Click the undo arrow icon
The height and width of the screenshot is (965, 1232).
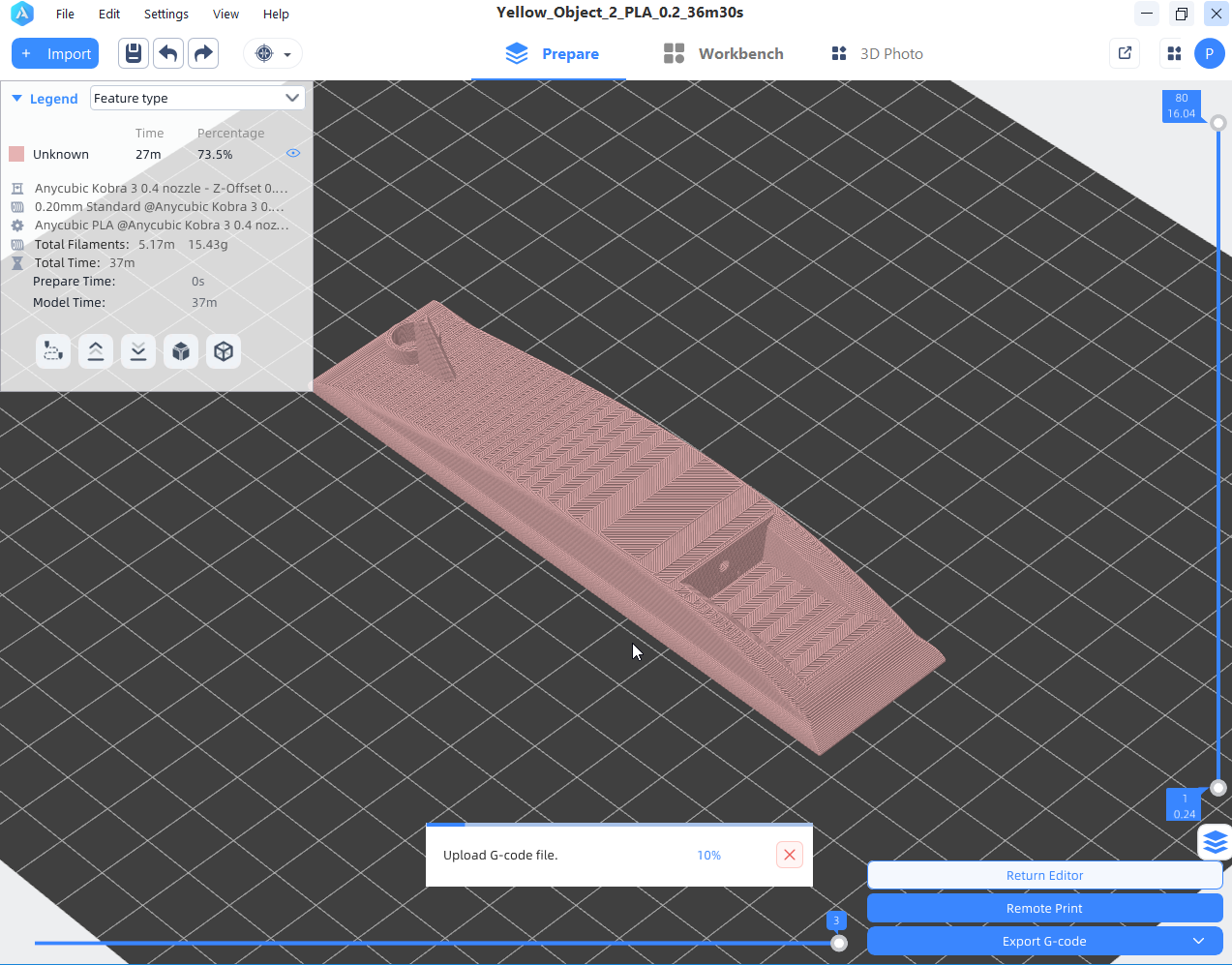pos(168,53)
